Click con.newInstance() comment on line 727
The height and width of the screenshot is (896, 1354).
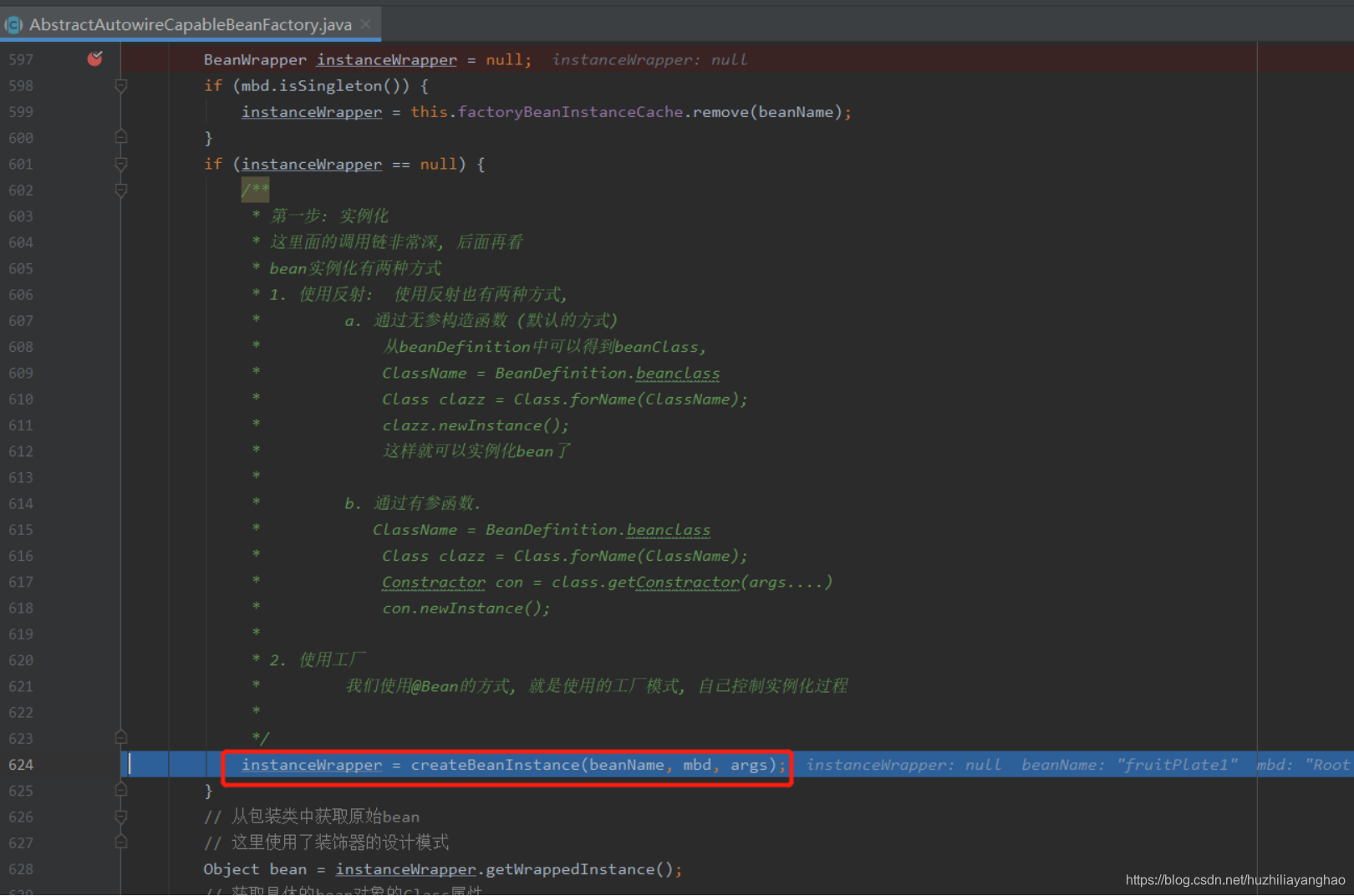[466, 608]
